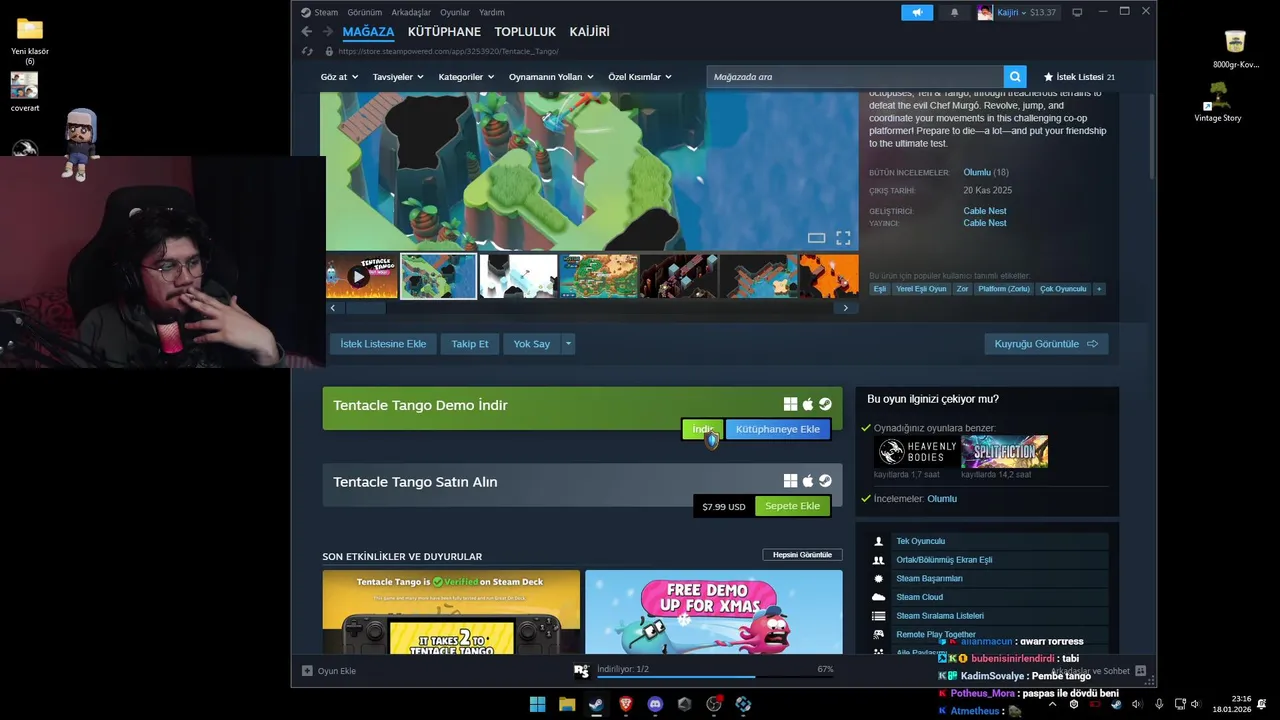Click the green İndir demo button
The height and width of the screenshot is (720, 1280).
(702, 429)
